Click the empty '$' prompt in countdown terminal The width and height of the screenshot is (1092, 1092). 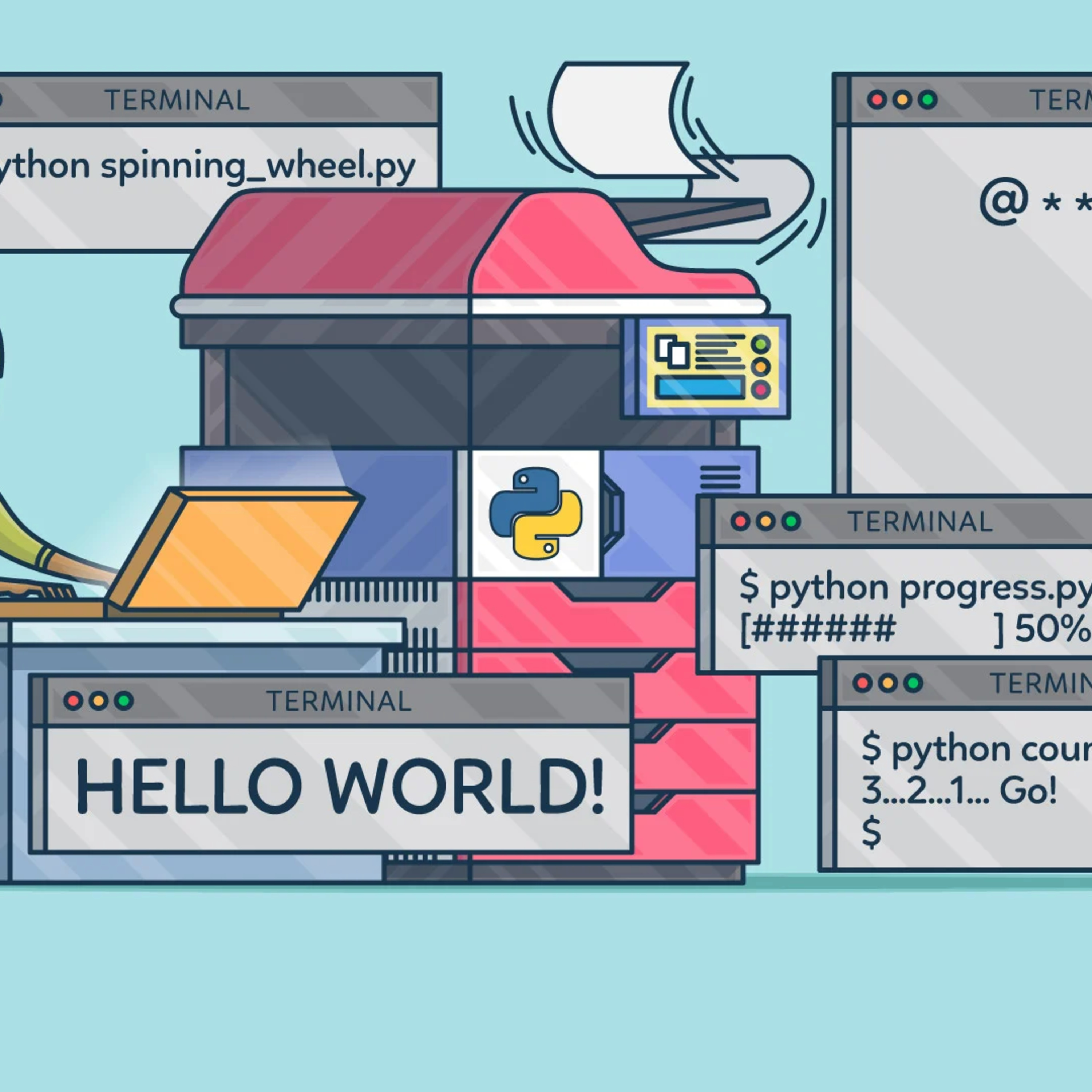pyautogui.click(x=871, y=832)
